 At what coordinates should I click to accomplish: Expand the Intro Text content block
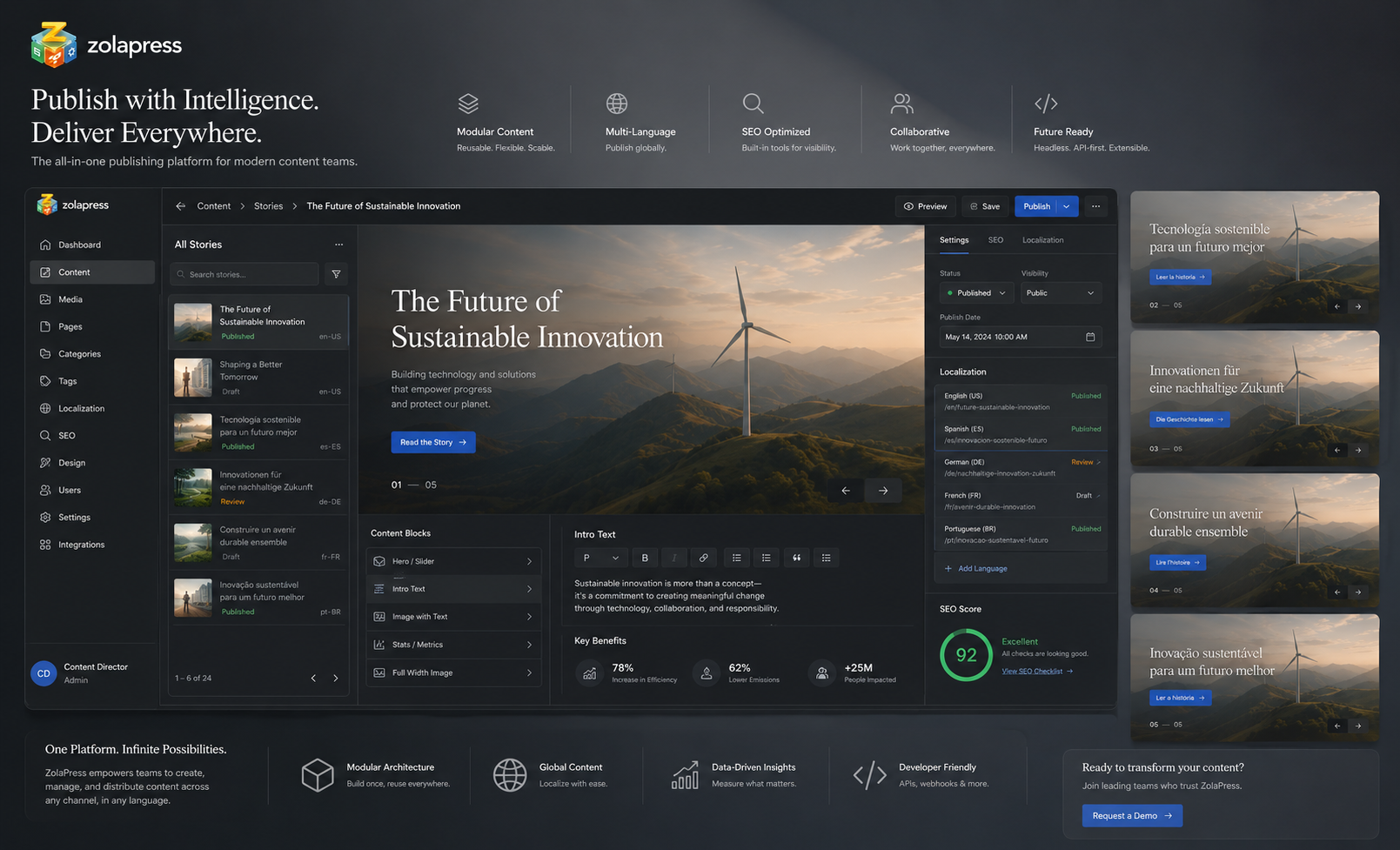tap(454, 589)
